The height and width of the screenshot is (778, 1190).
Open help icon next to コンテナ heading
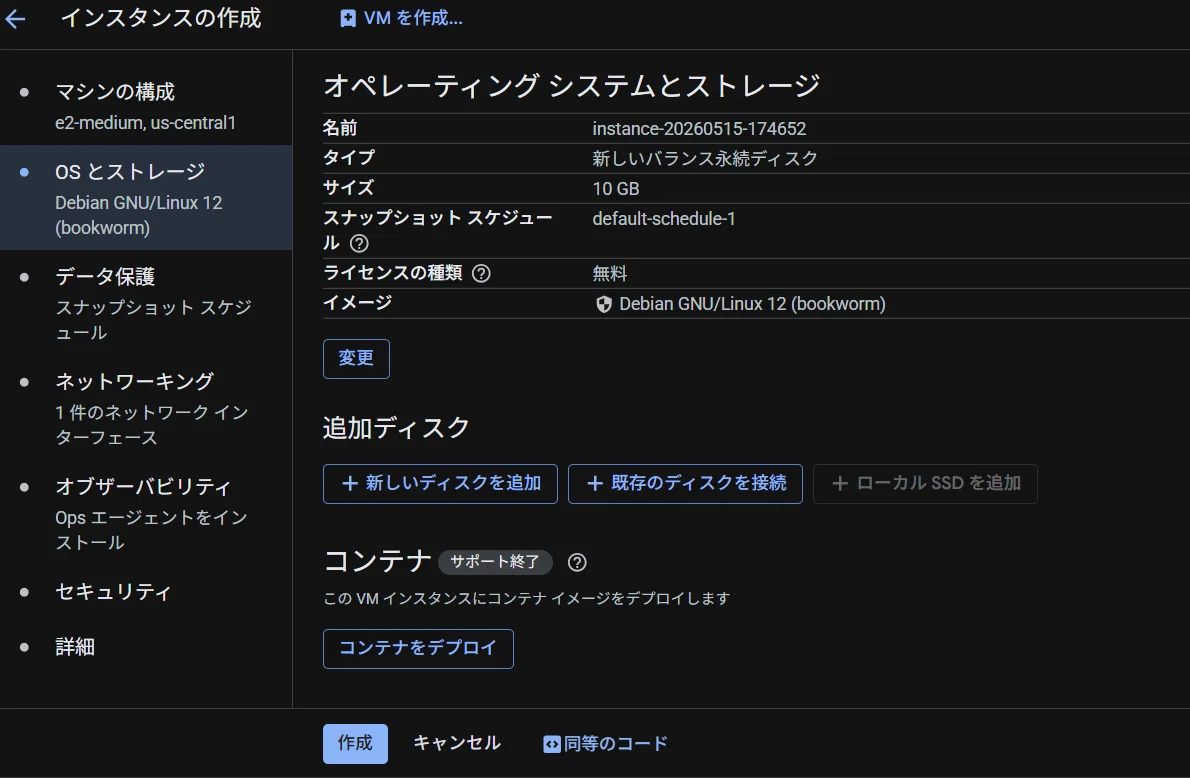(577, 562)
